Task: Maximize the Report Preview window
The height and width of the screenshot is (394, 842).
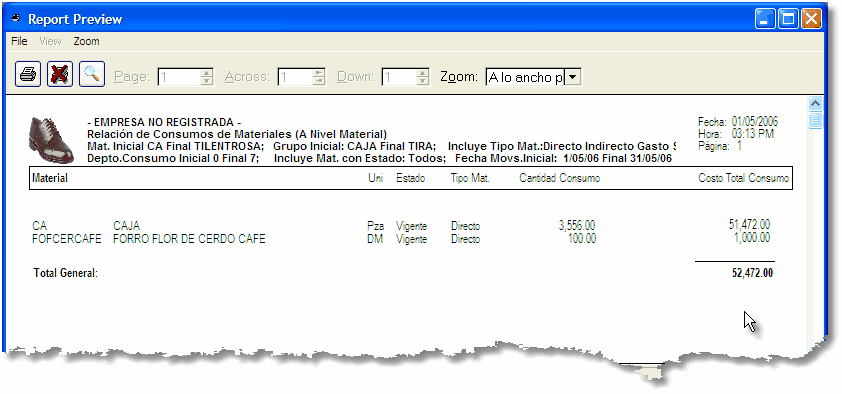Action: point(788,19)
